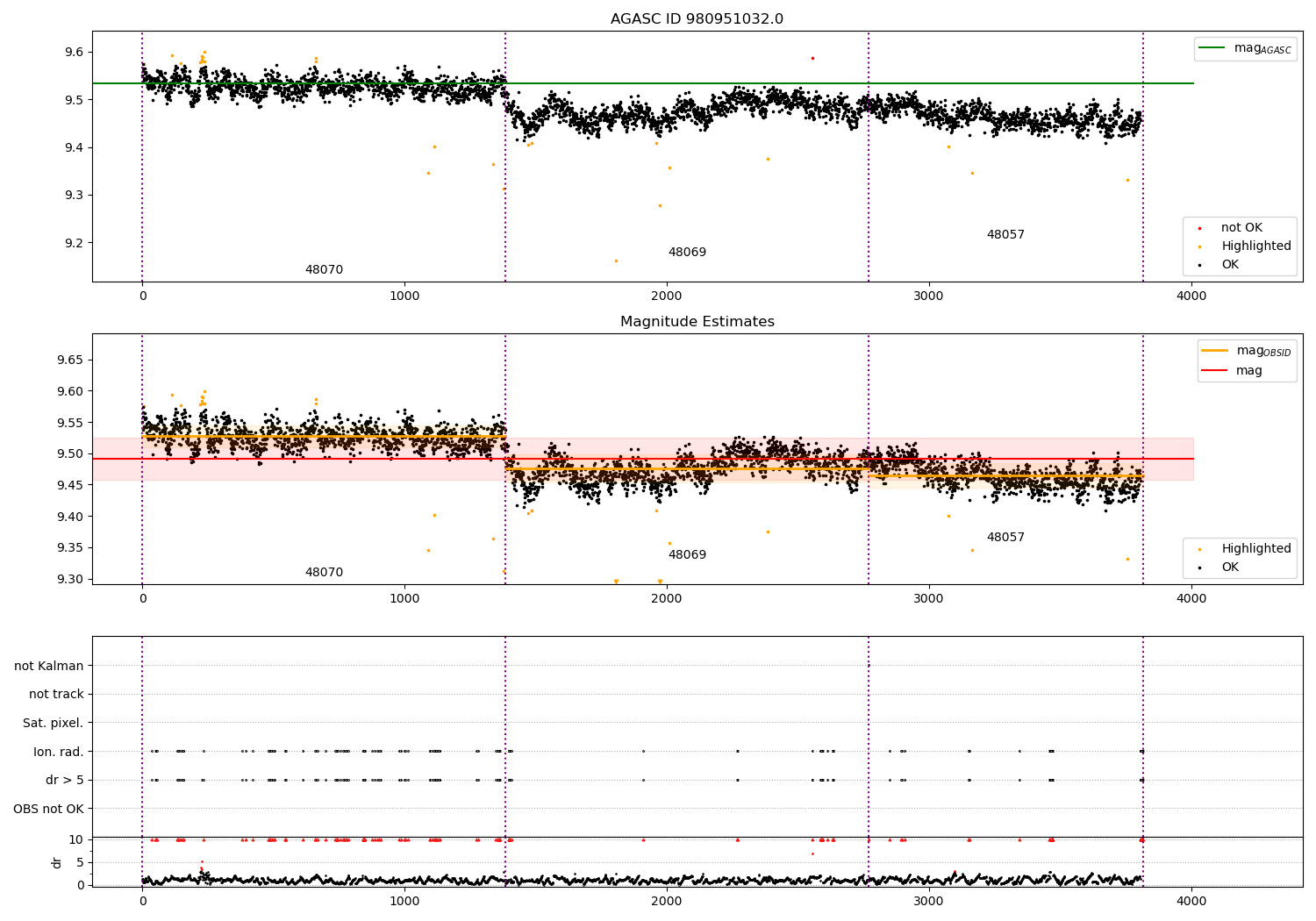The height and width of the screenshot is (921, 1316).
Task: Click the 'OBS not OK' row label
Action: (49, 809)
